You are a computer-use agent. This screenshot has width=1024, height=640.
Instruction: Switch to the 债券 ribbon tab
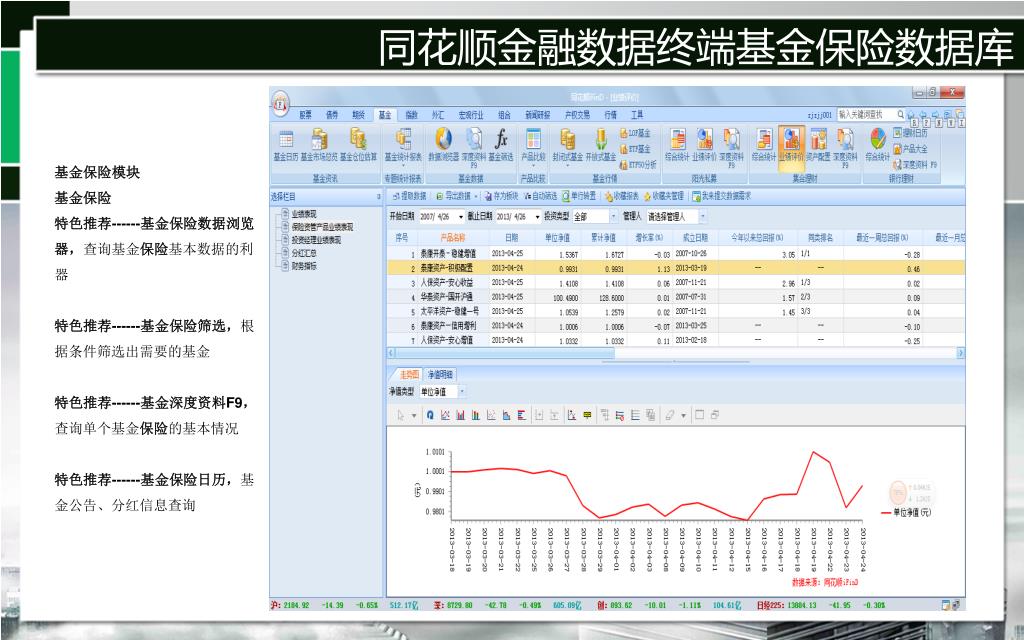(x=332, y=115)
